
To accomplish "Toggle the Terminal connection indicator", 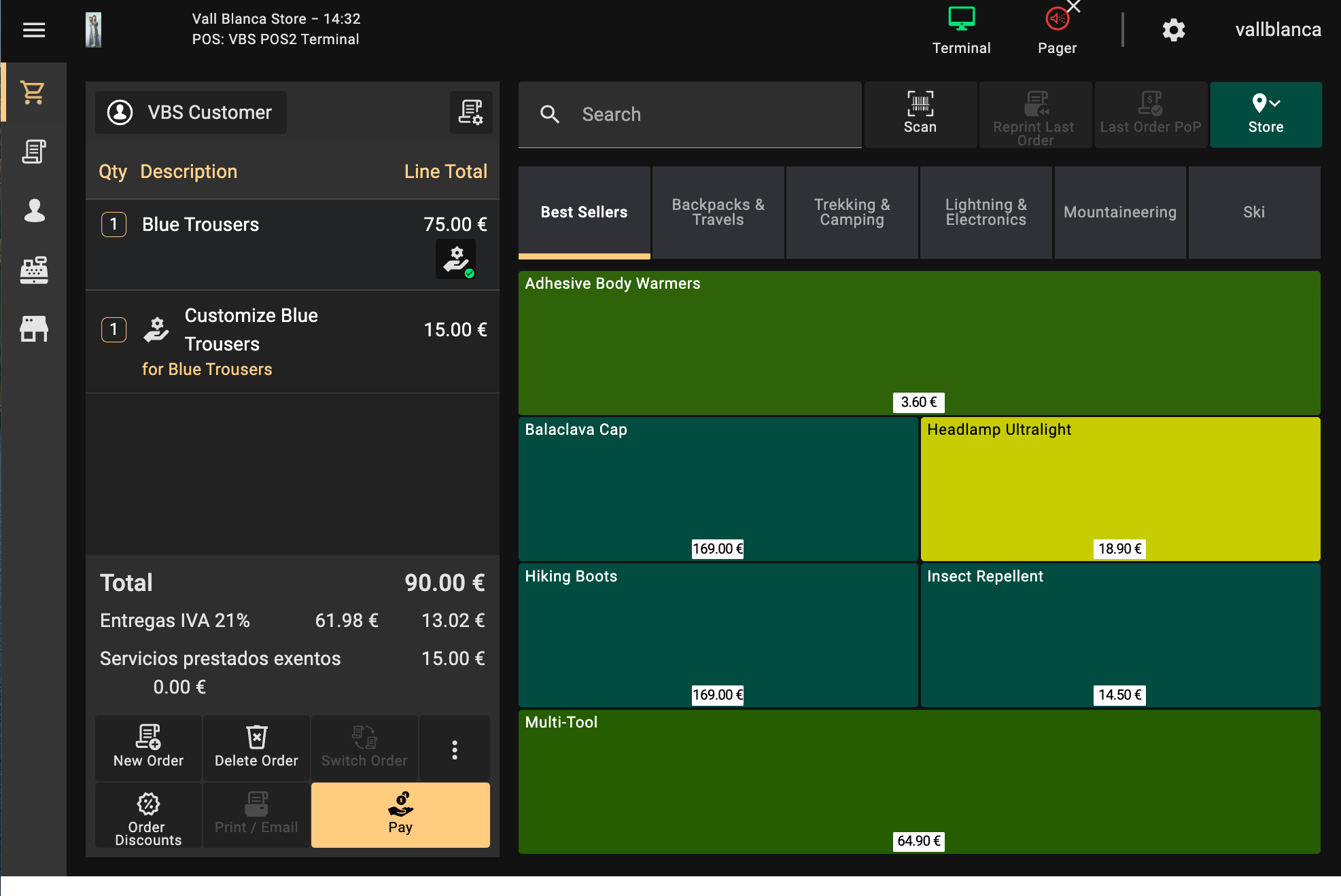I will click(x=961, y=31).
